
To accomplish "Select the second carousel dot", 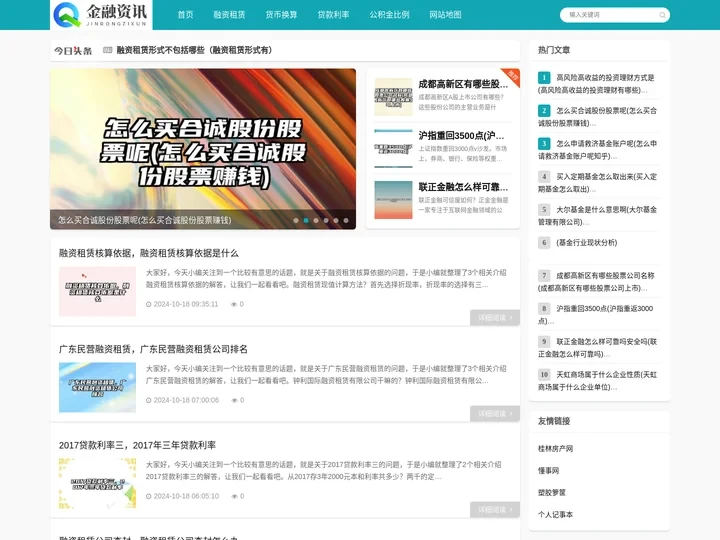I will tap(306, 220).
